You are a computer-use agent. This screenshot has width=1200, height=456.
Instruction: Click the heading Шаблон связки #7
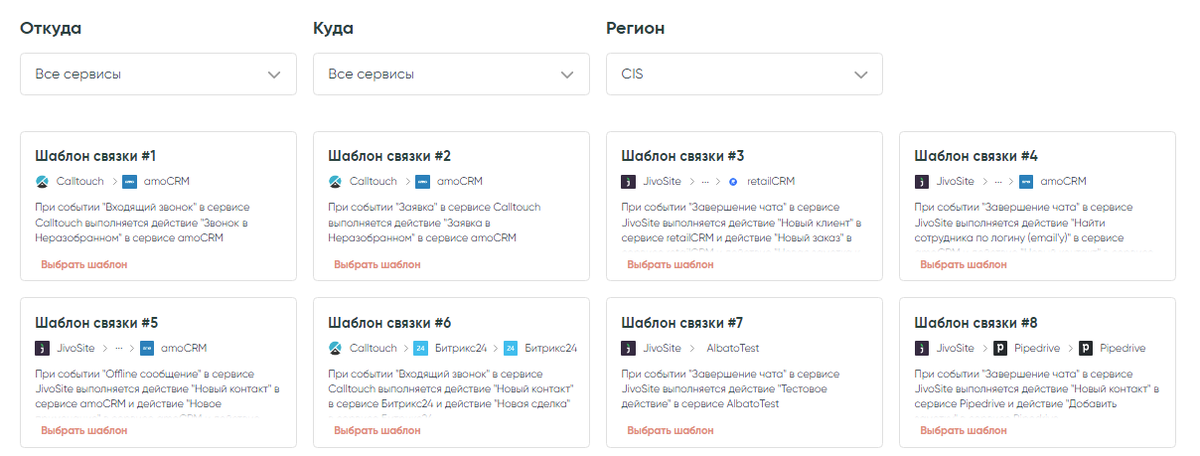coord(682,323)
